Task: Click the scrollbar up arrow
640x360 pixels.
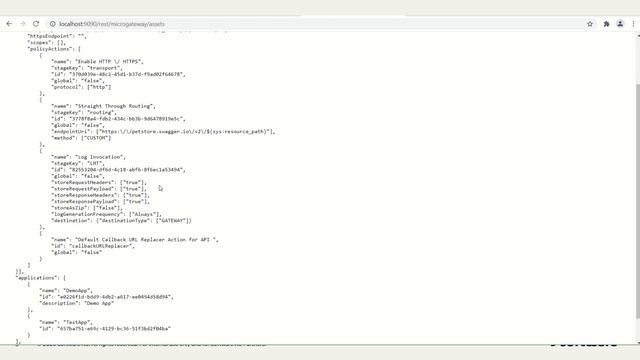Action: click(638, 36)
